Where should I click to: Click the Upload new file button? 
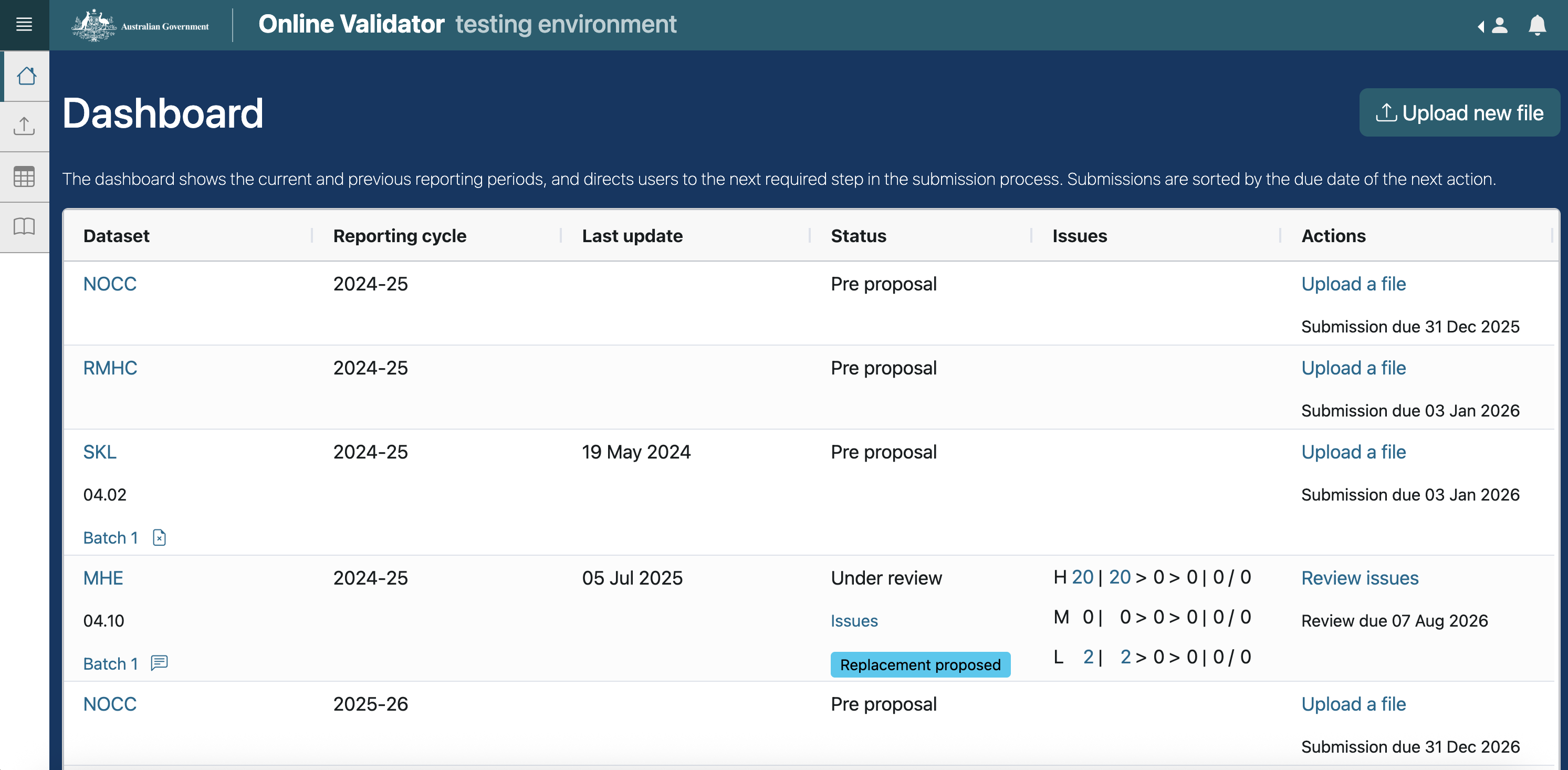[x=1459, y=112]
